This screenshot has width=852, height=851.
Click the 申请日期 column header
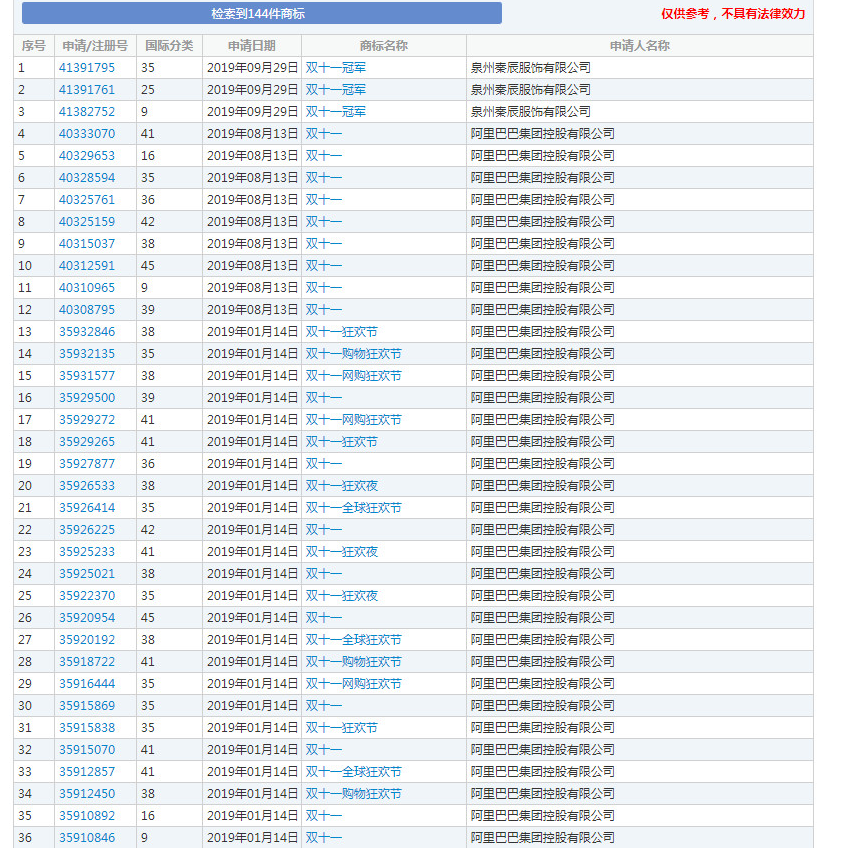pos(252,46)
